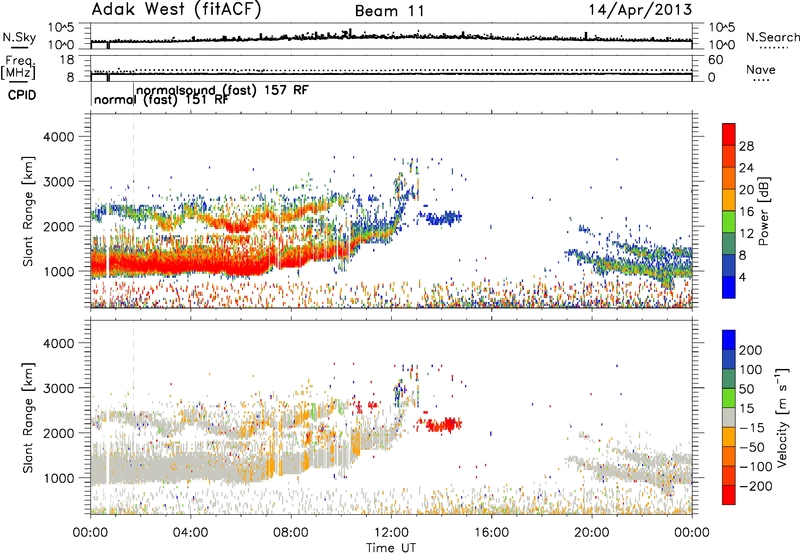Click the '60' tick on Nave axis
This screenshot has width=800, height=554.
(716, 60)
